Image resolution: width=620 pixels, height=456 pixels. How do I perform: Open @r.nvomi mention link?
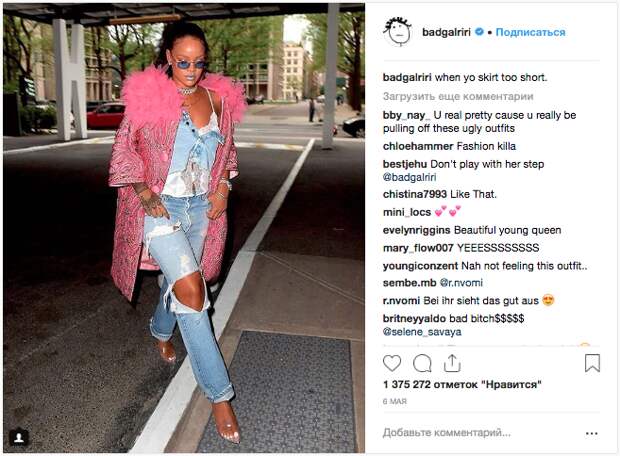[x=461, y=283]
